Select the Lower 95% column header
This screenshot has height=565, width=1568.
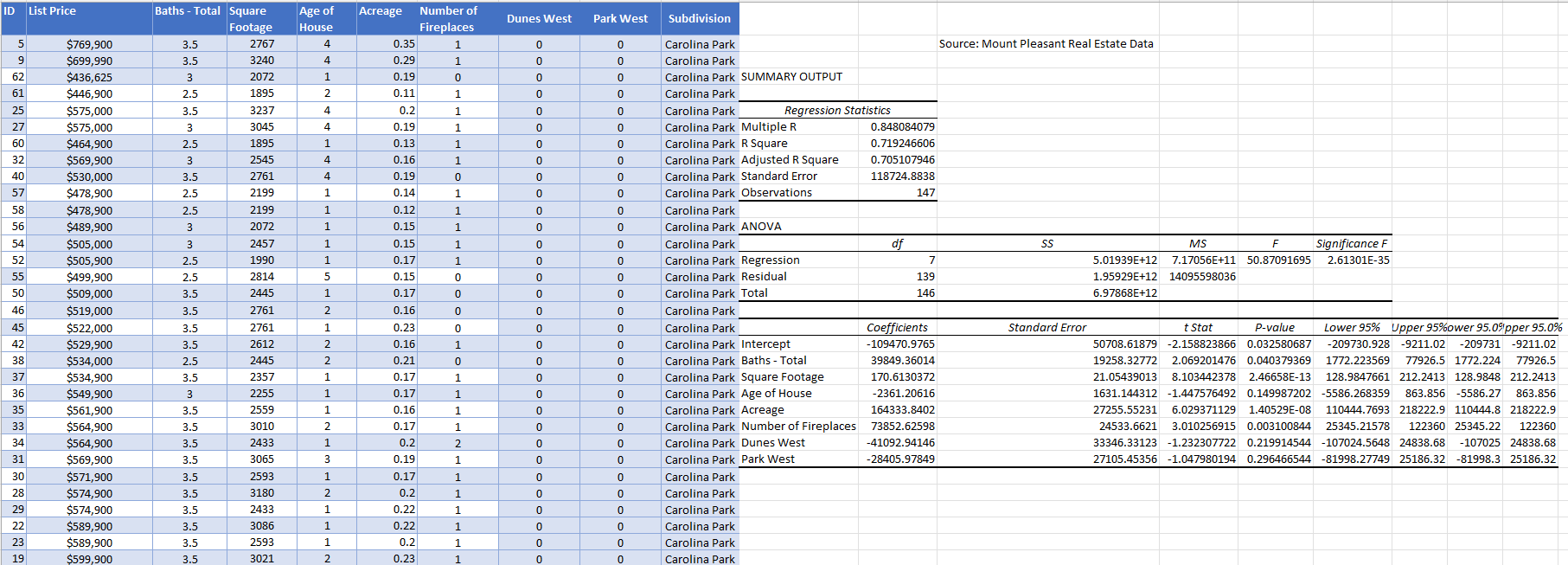tap(1352, 328)
